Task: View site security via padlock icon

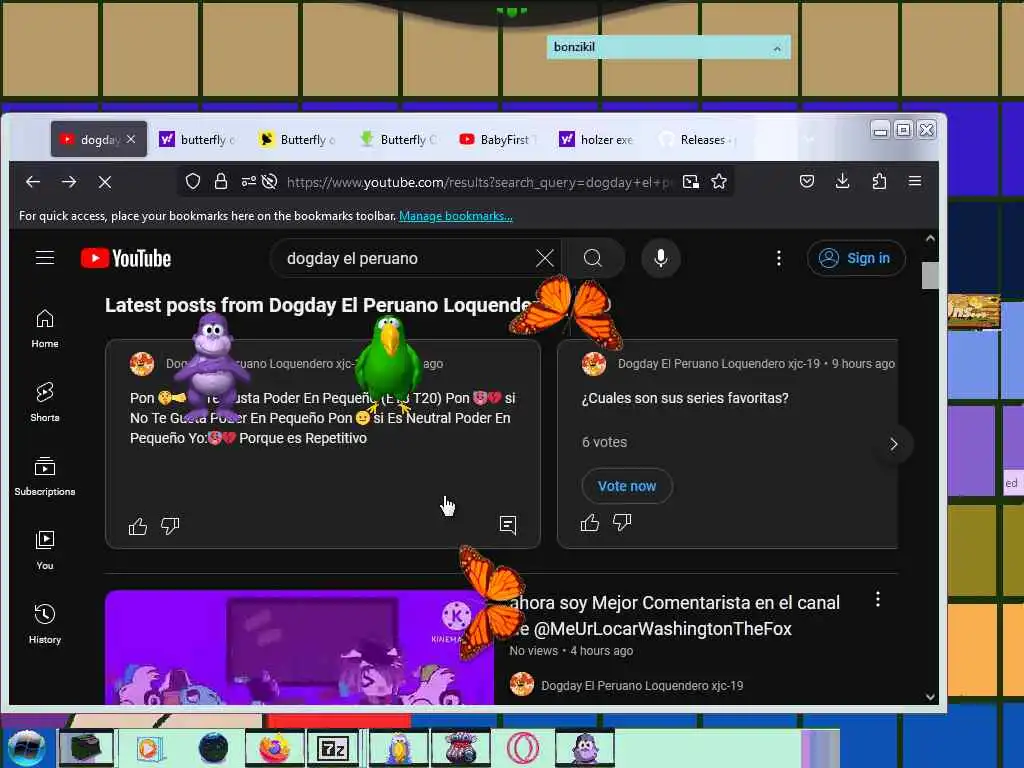Action: click(x=221, y=182)
